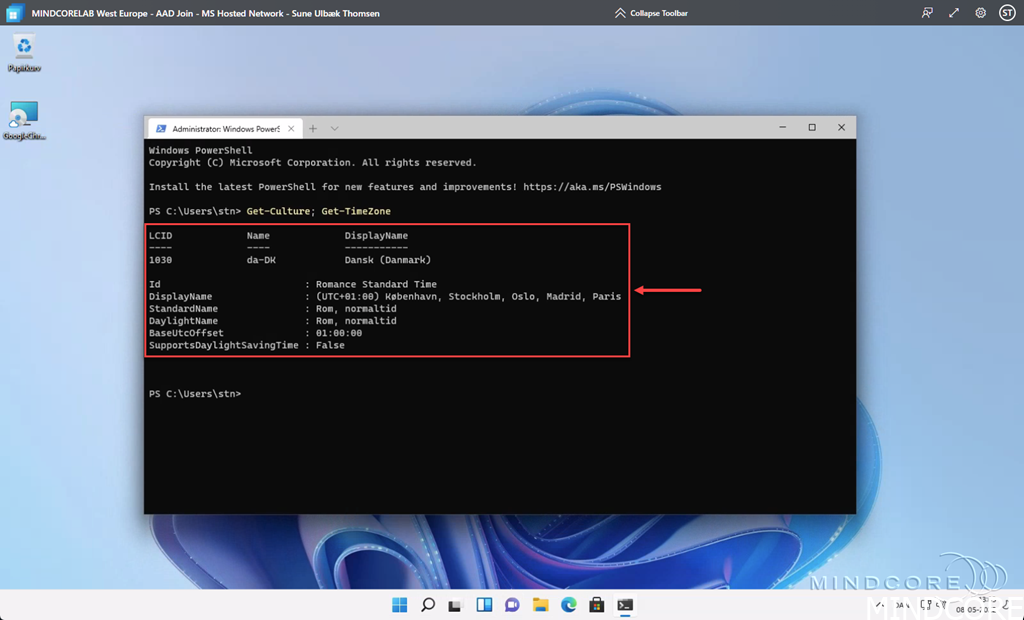Launch Microsoft Edge from taskbar

(x=568, y=605)
